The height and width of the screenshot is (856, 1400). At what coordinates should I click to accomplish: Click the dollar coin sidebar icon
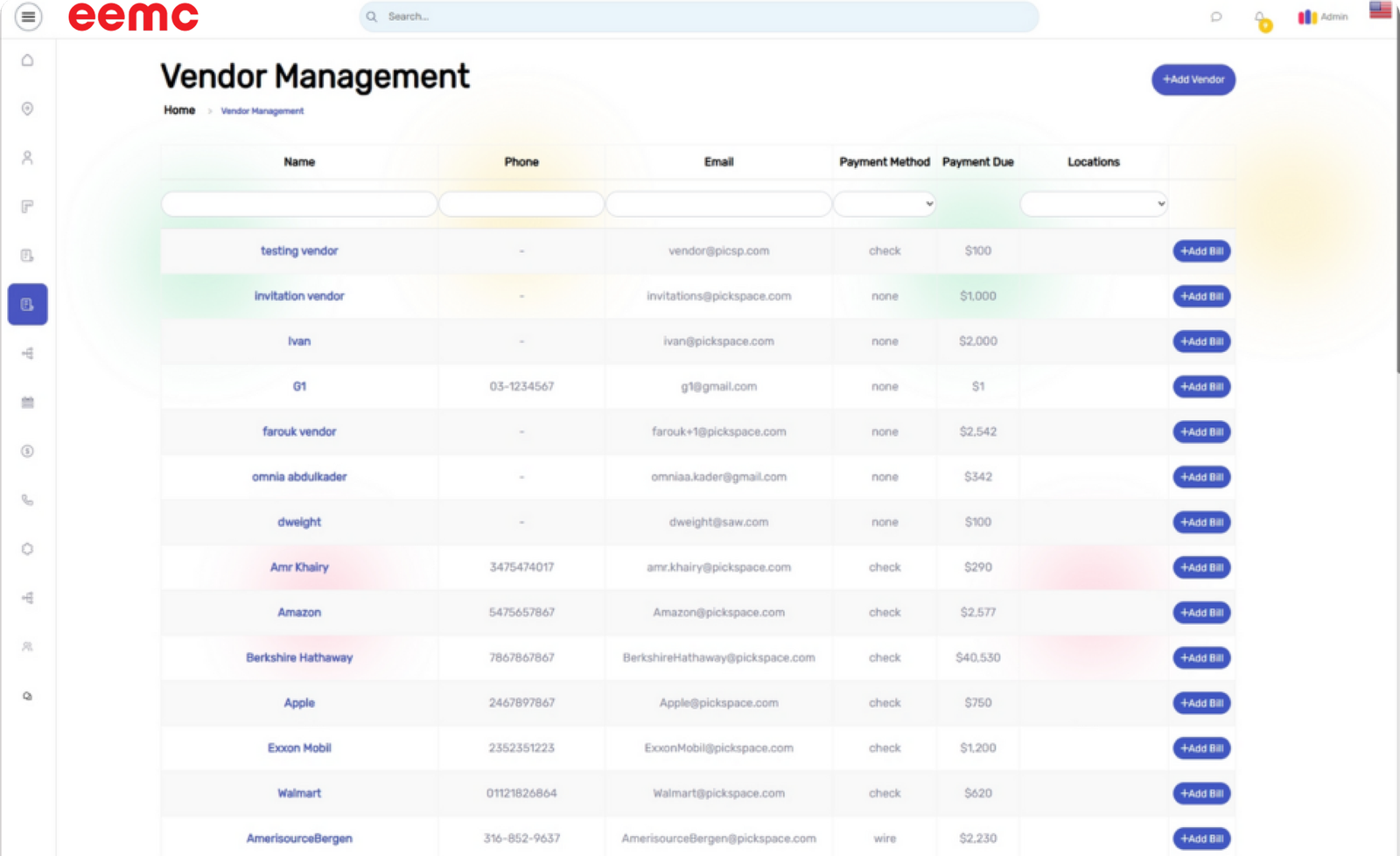tap(28, 452)
